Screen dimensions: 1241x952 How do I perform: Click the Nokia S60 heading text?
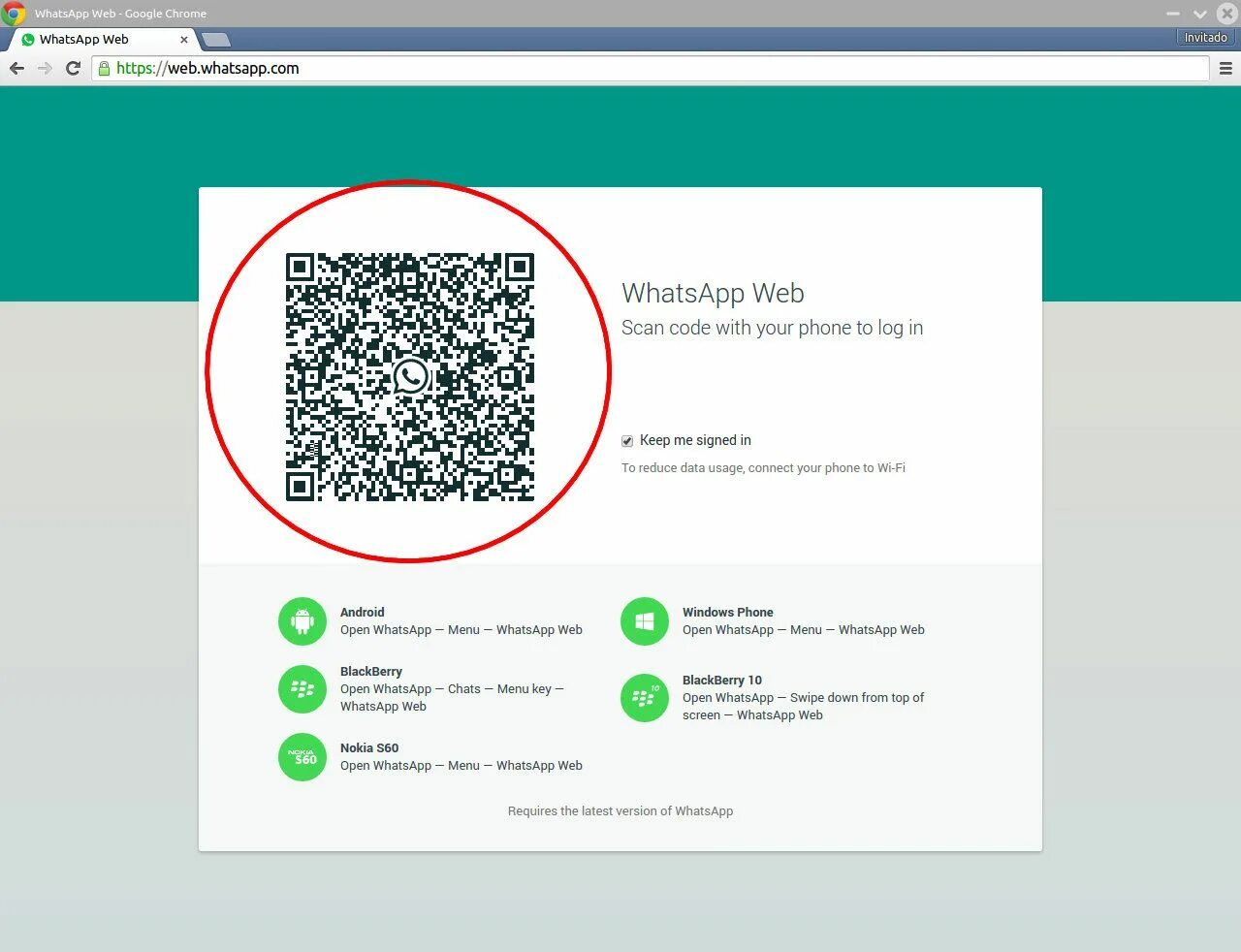(x=369, y=747)
